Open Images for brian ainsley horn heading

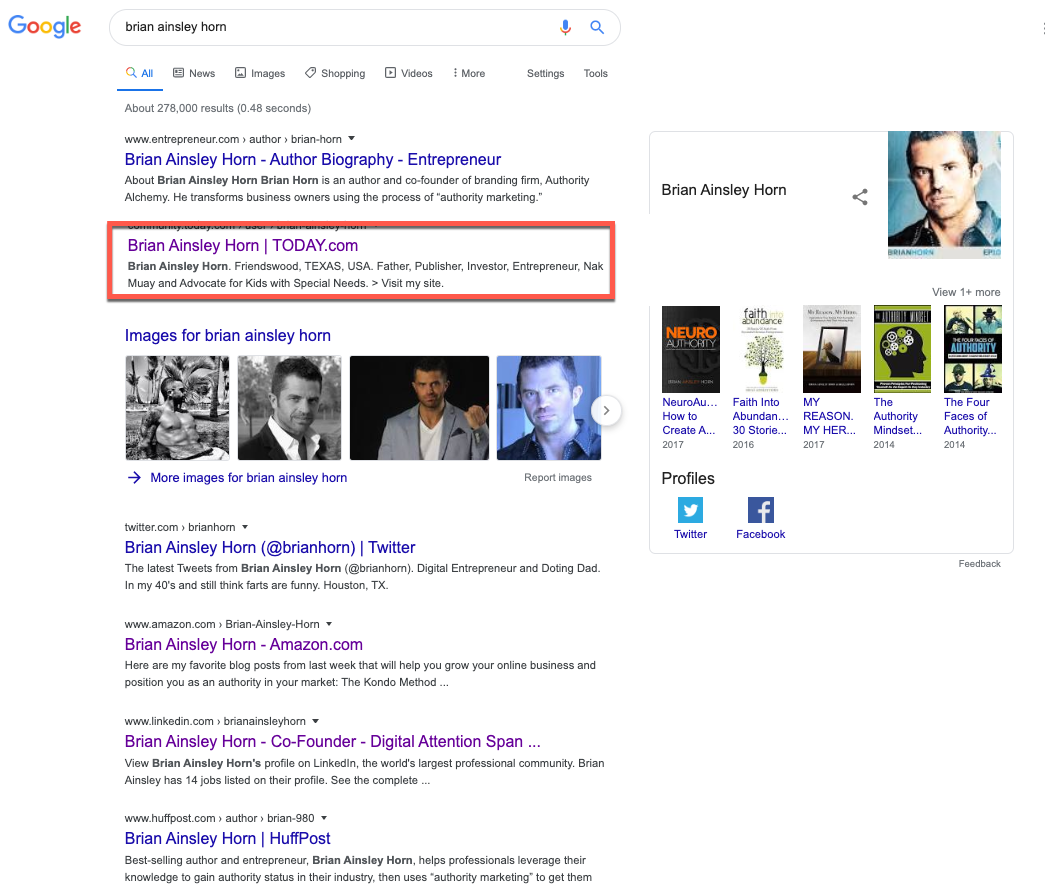coord(227,335)
